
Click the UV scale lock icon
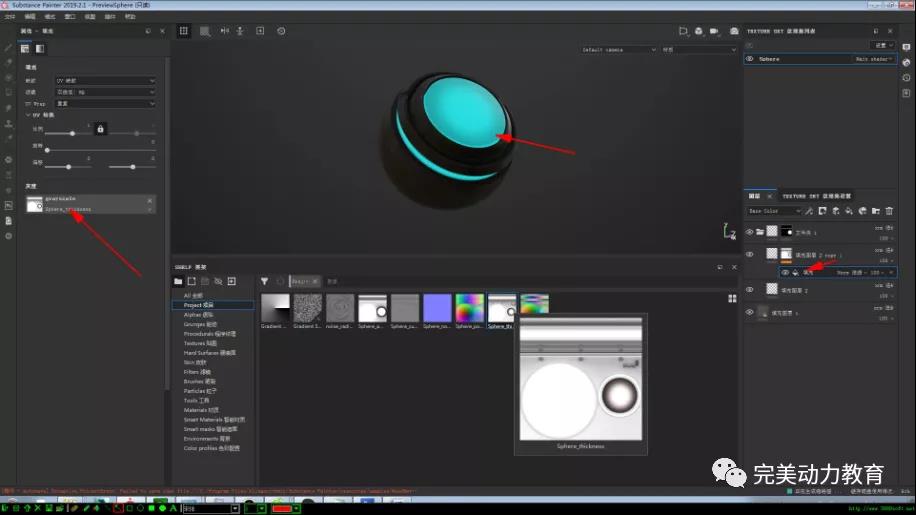[x=100, y=129]
